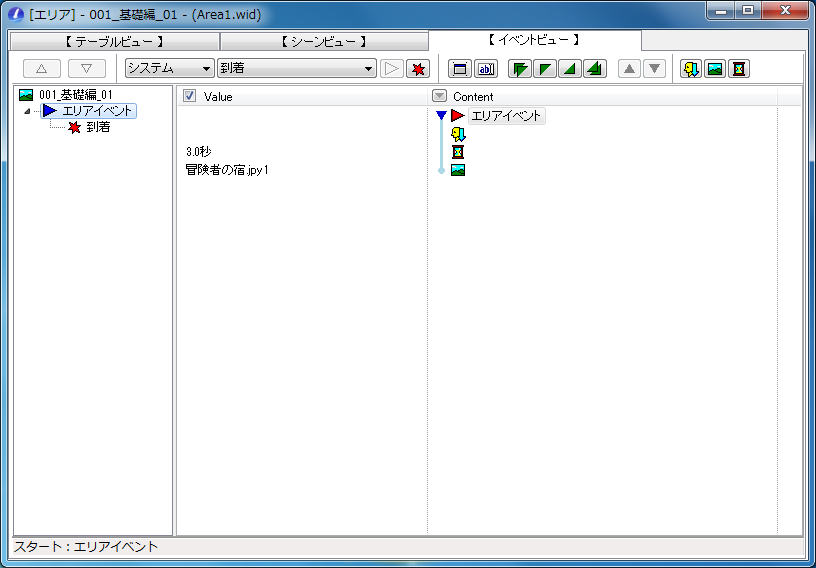816x568 pixels.
Task: Click the outlined down-triangle button at left
Action: click(x=87, y=69)
